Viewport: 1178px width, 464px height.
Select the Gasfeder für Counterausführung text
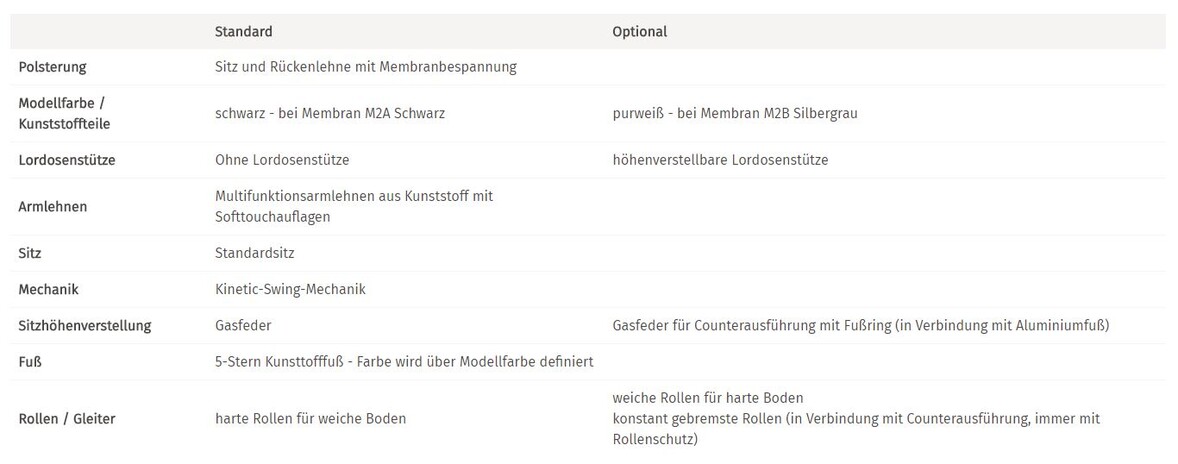(861, 326)
